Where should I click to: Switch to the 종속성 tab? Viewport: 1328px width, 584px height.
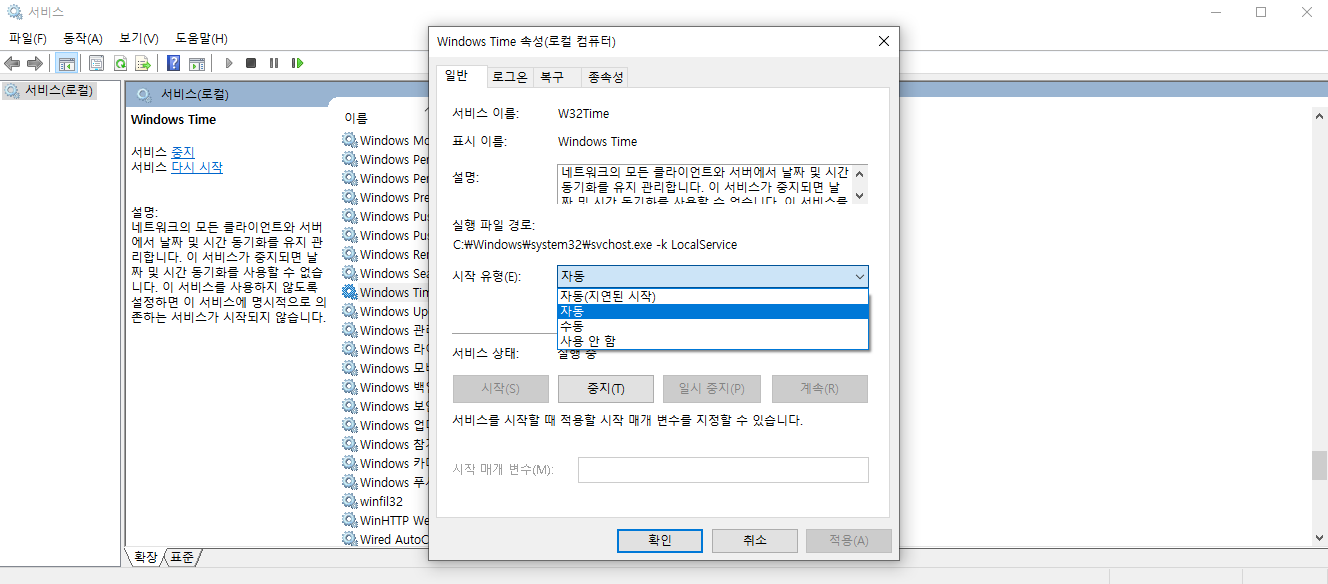click(x=605, y=77)
